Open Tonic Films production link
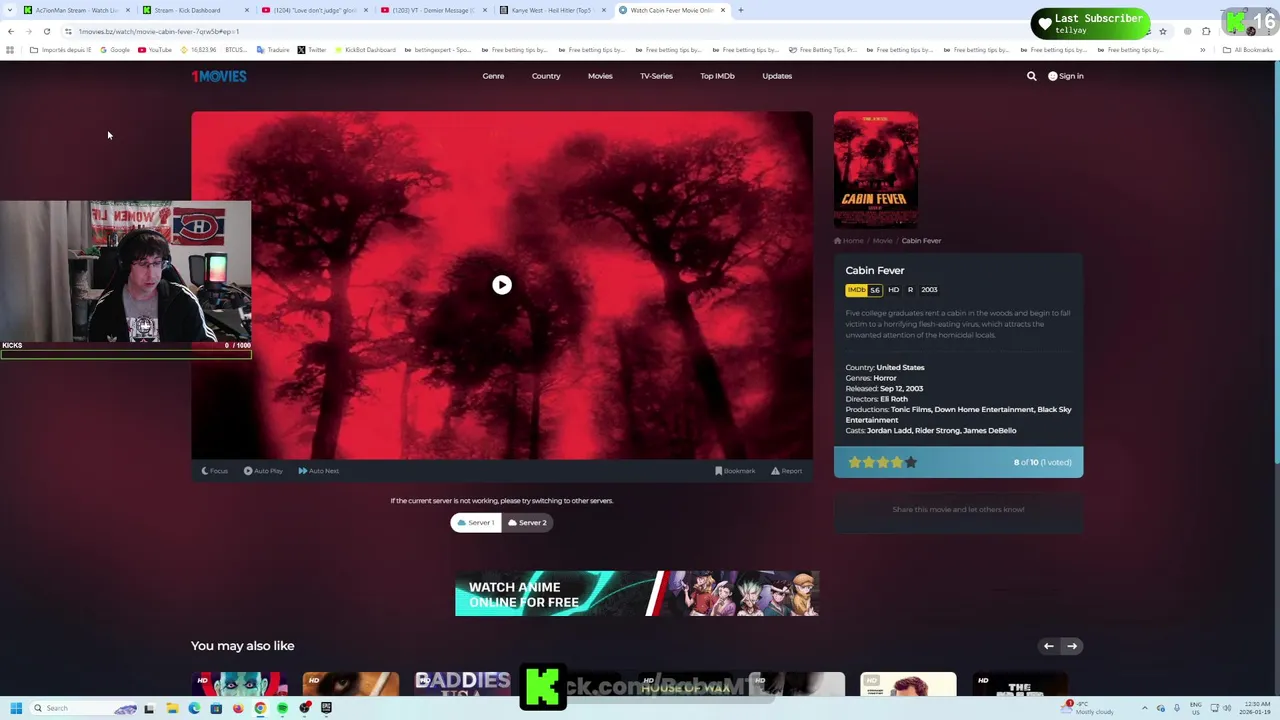 910,409
